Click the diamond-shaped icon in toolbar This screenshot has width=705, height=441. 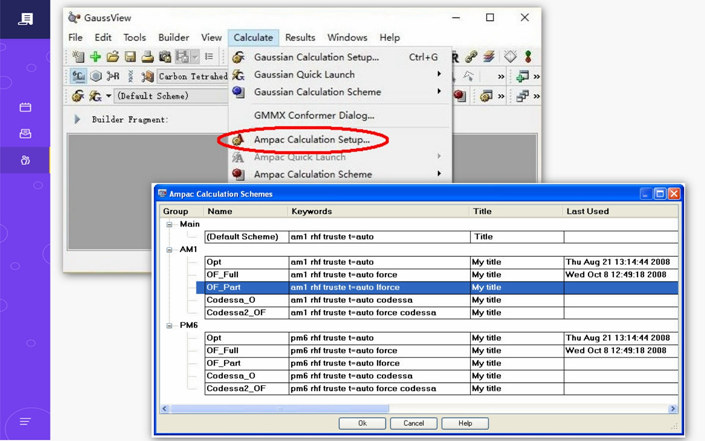(x=510, y=57)
